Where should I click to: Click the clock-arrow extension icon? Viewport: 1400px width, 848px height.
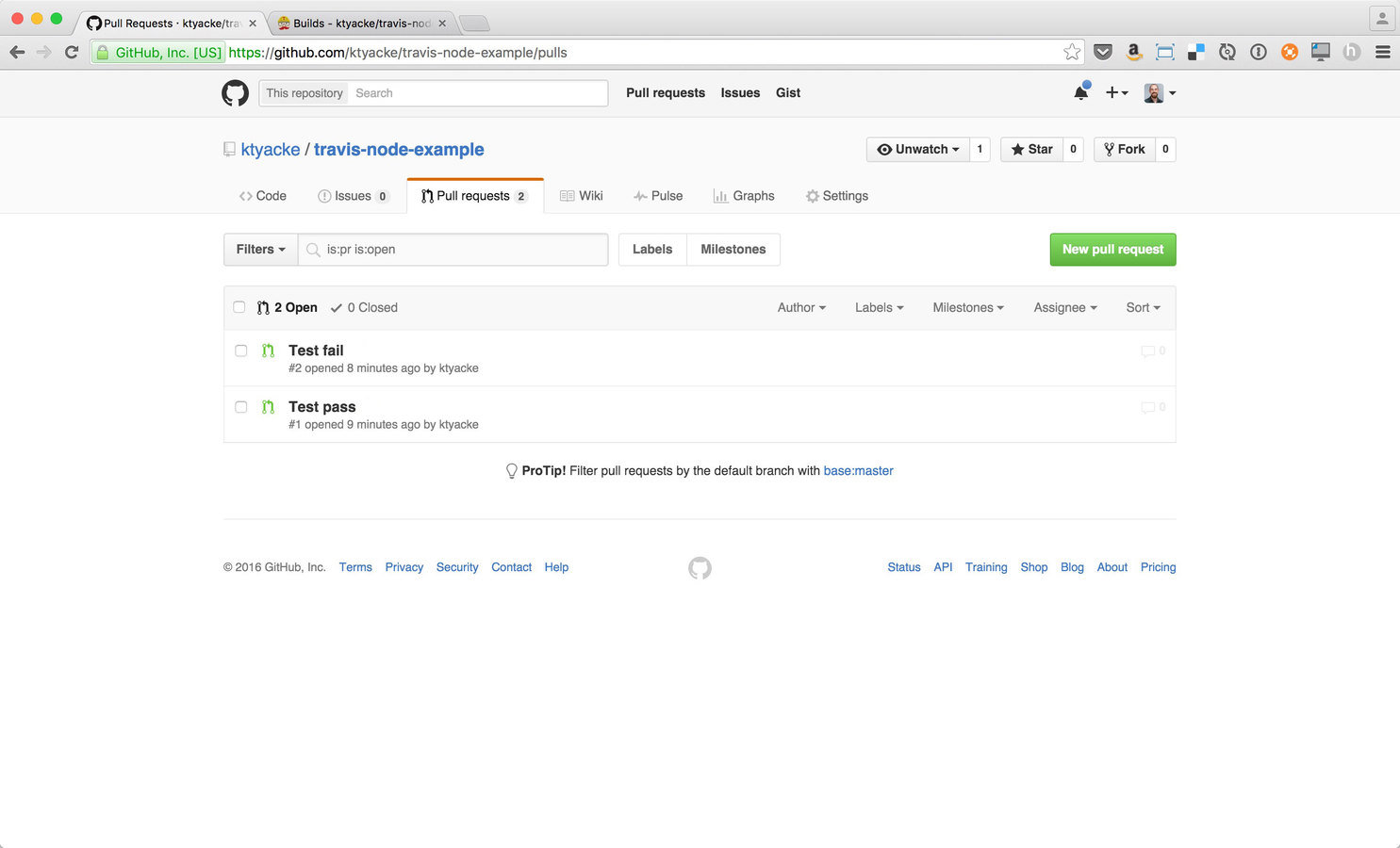click(x=1227, y=53)
